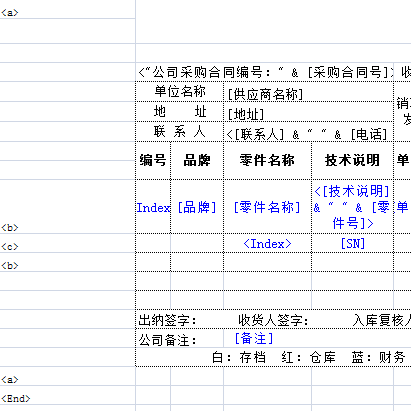Screen dimensions: 411x411
Task: Select the 品牌 column header cell
Action: pos(197,161)
